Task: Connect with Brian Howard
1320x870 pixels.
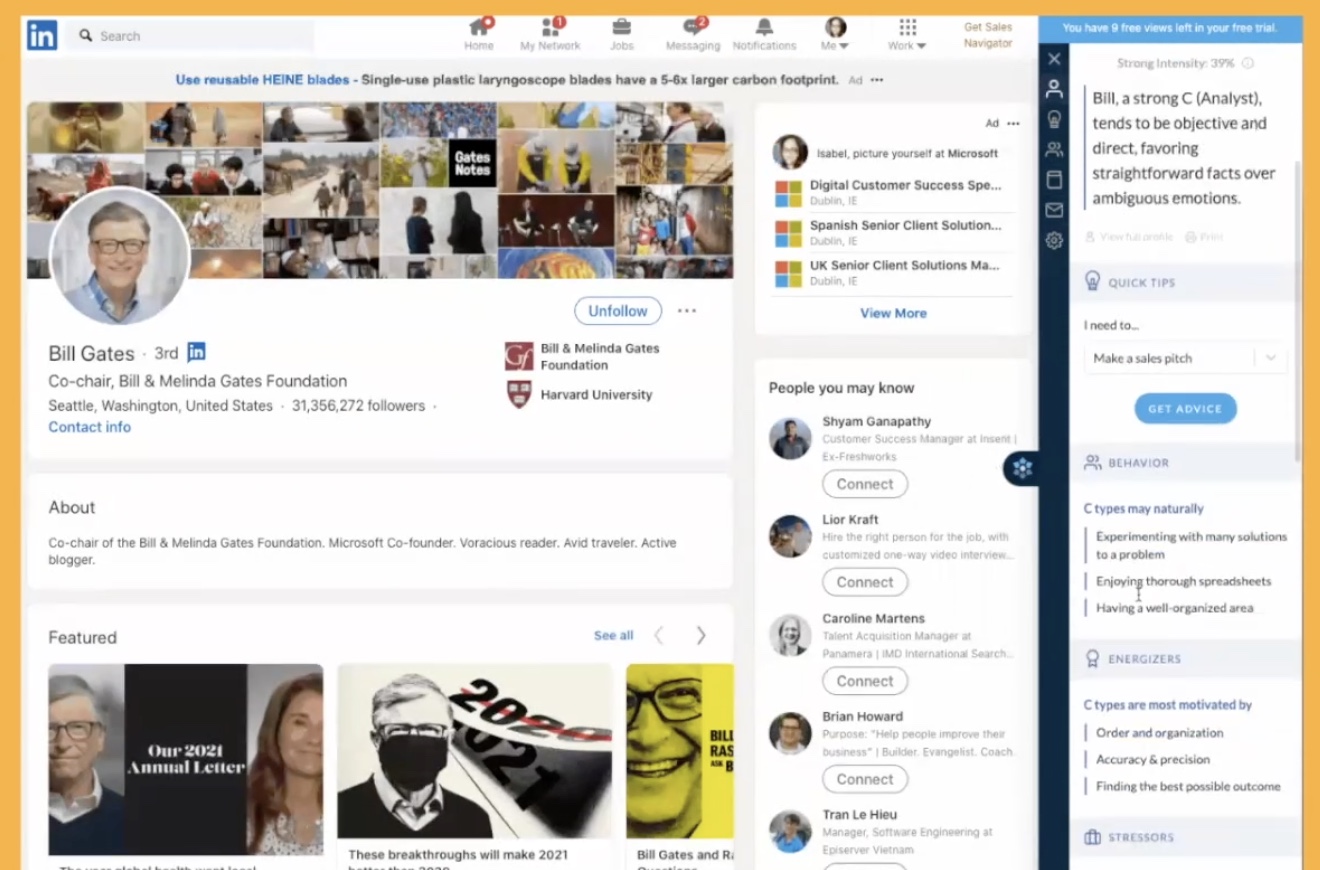Action: 865,779
